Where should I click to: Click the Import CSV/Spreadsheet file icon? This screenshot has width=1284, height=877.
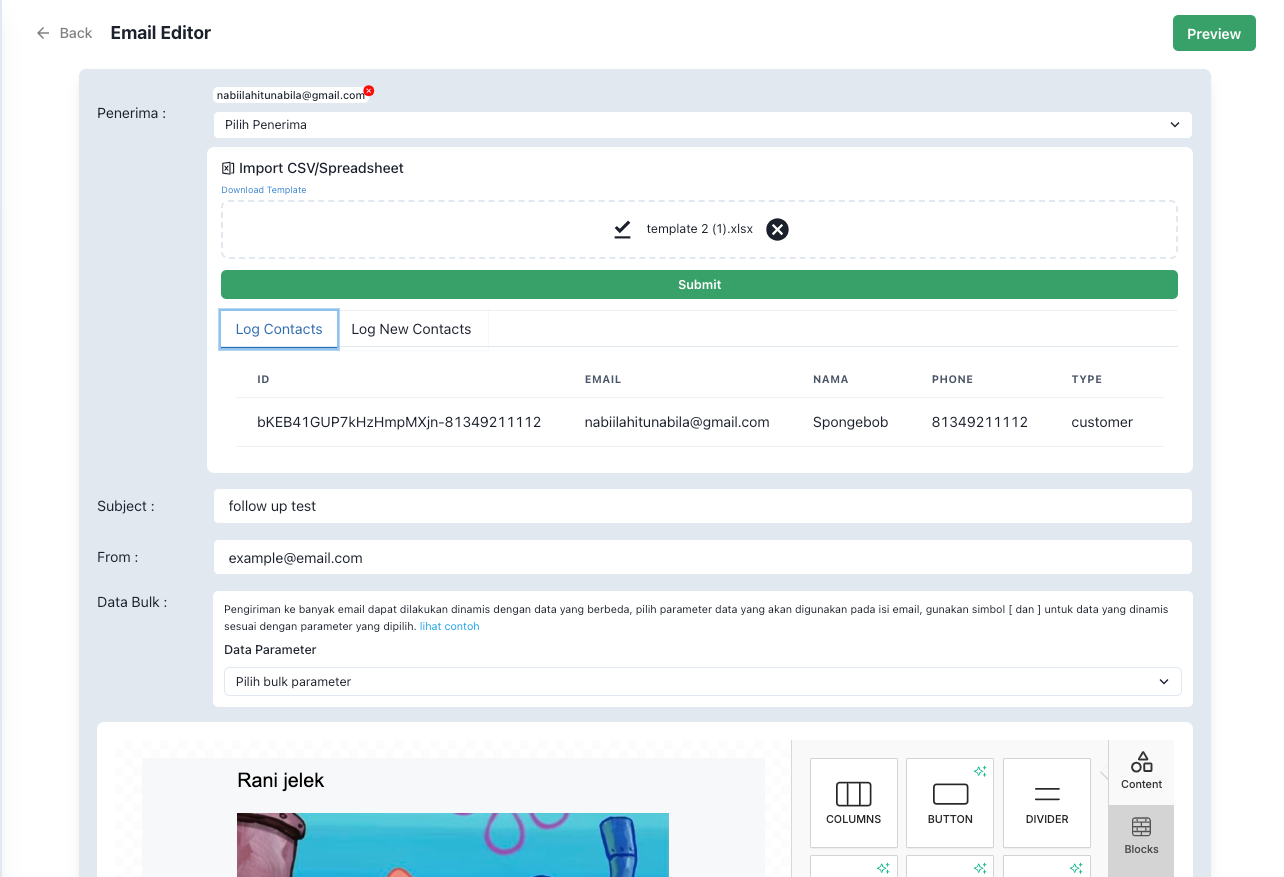click(x=228, y=168)
